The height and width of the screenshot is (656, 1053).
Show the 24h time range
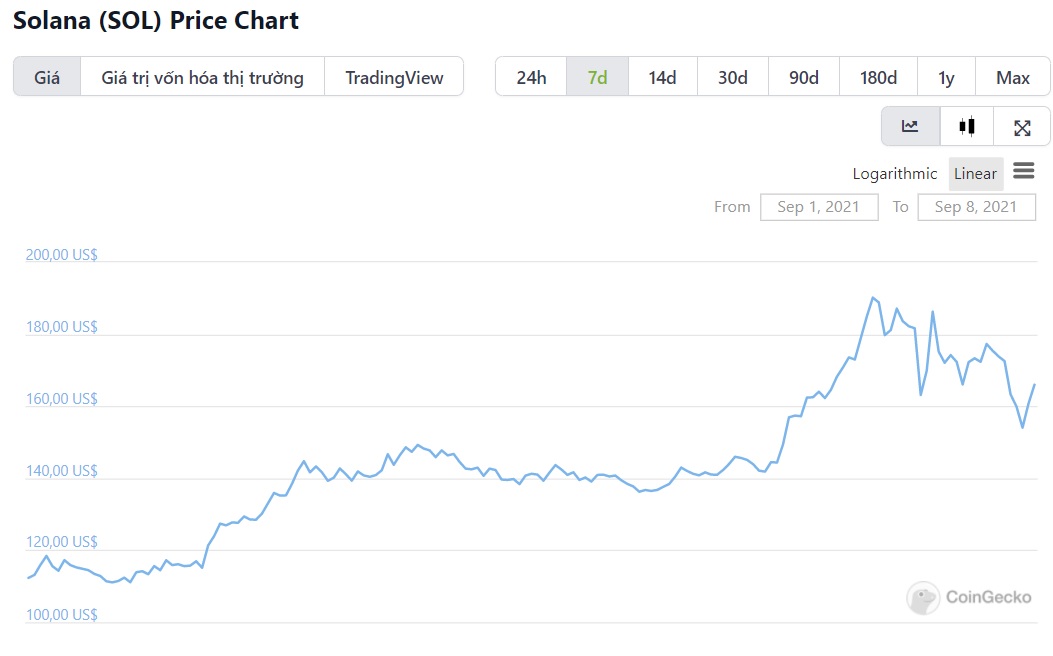point(531,77)
